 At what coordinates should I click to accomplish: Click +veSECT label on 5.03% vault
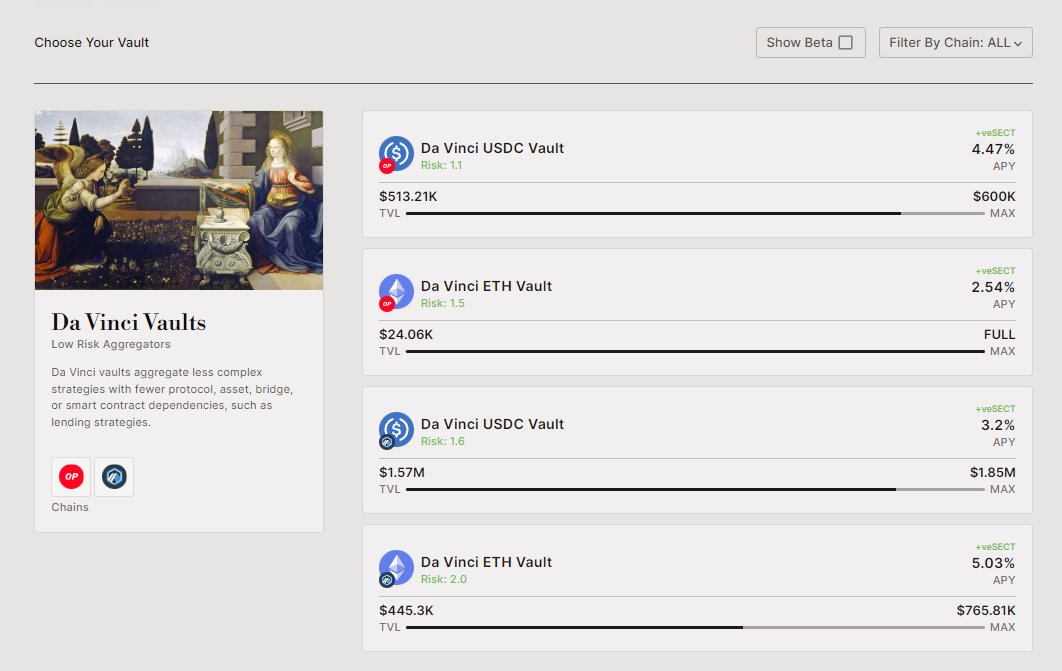(x=995, y=547)
